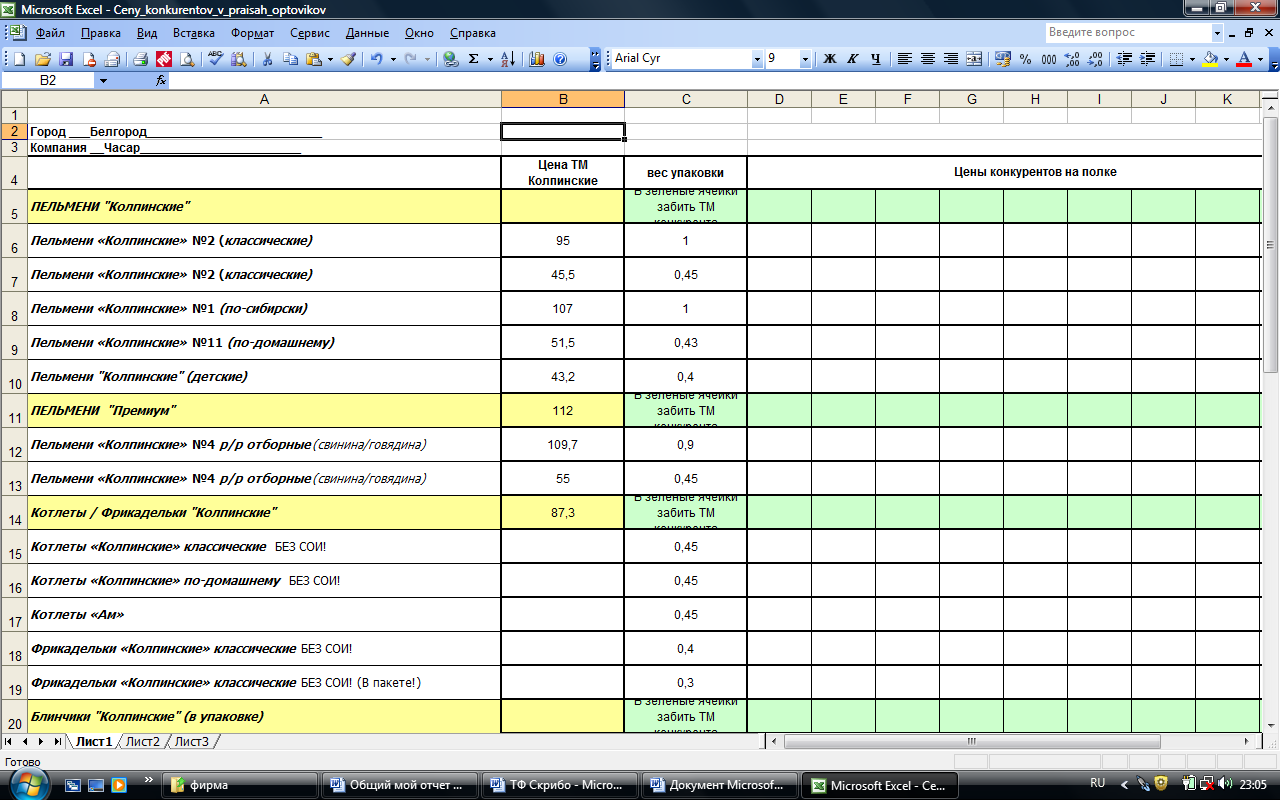1280x800 pixels.
Task: Switch to ТФ Скрибо taskbar window
Action: coord(558,785)
